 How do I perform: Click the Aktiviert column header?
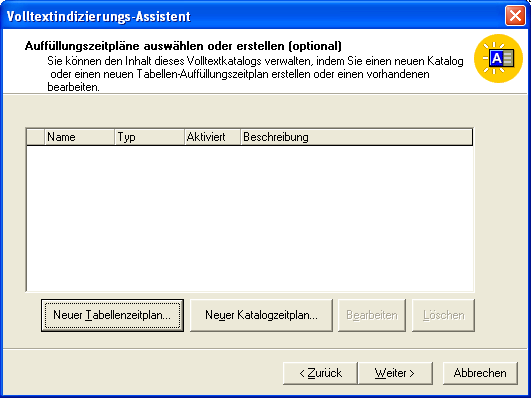212,137
